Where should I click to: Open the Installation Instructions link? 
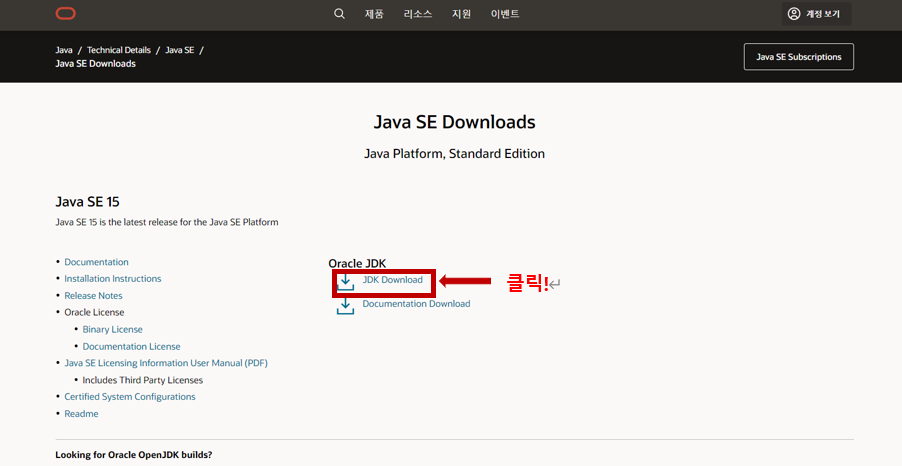coord(113,278)
